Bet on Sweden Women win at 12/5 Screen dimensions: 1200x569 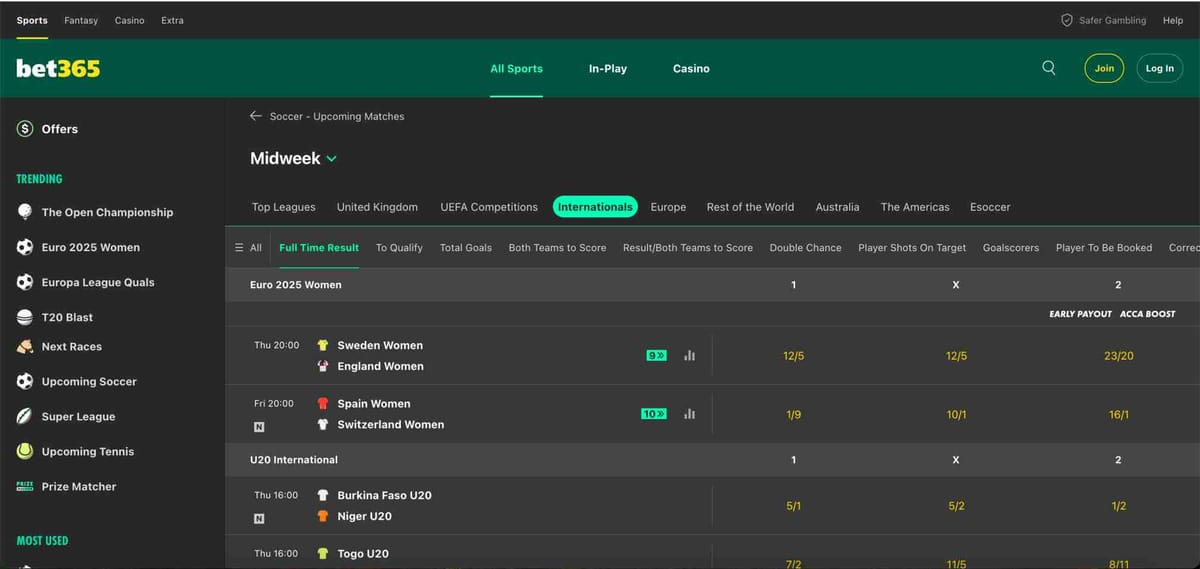coord(793,356)
